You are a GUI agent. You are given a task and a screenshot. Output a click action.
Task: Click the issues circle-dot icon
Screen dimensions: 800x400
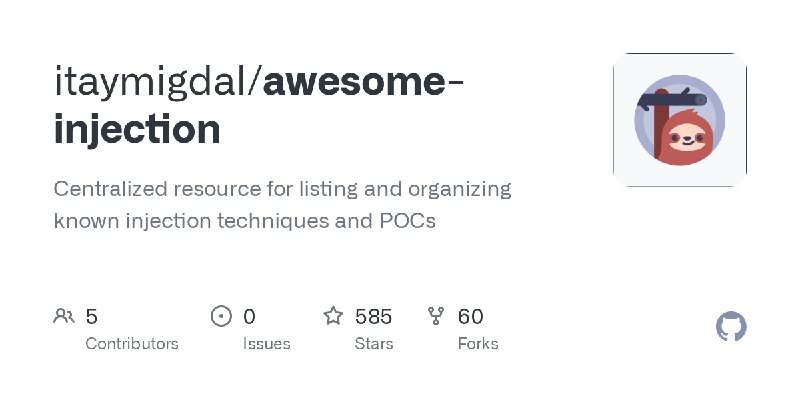tap(221, 316)
